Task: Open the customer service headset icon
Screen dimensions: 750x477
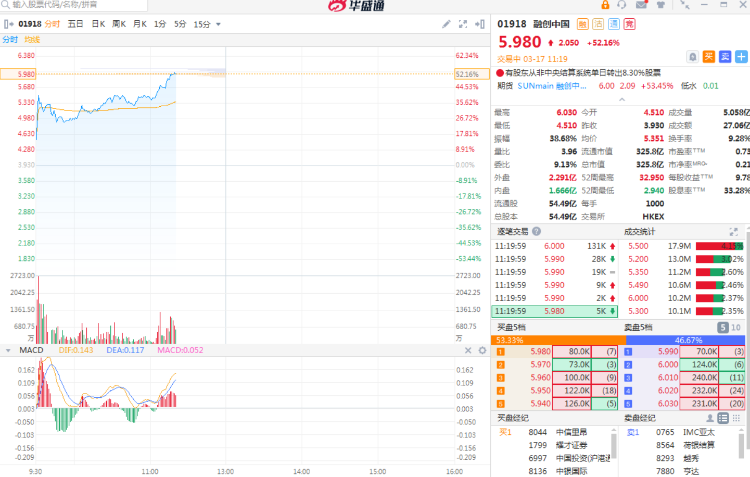Action: [621, 5]
